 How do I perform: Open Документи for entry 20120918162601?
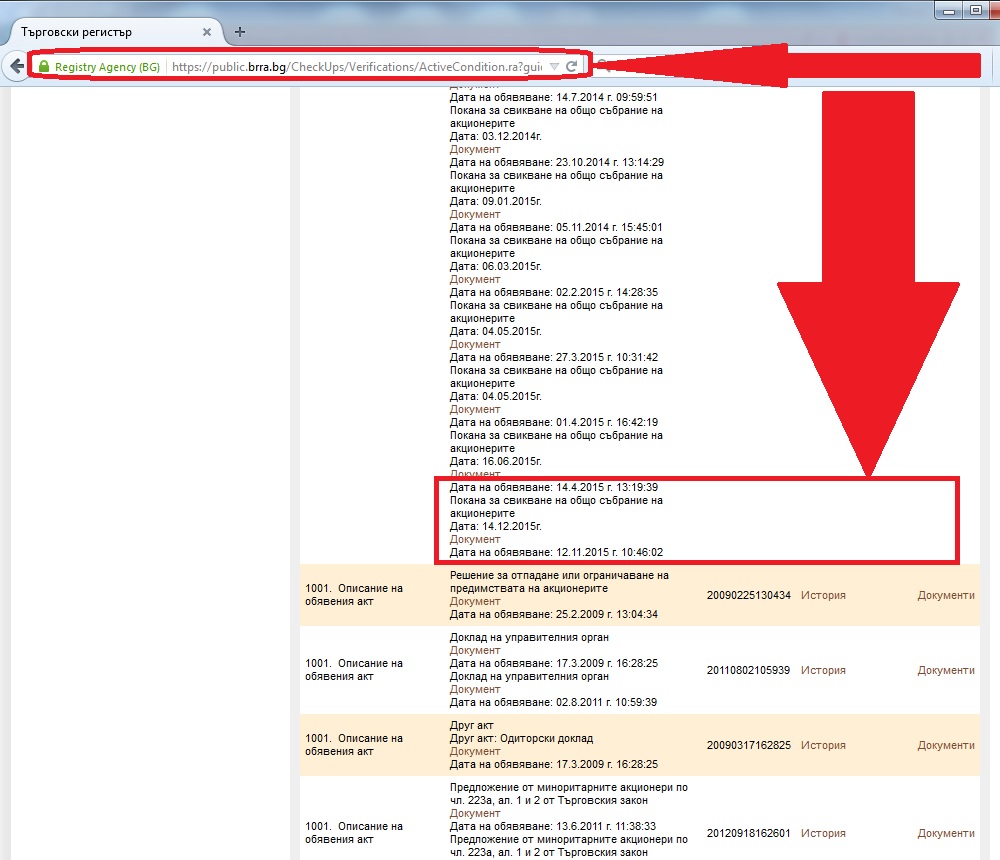coord(945,833)
